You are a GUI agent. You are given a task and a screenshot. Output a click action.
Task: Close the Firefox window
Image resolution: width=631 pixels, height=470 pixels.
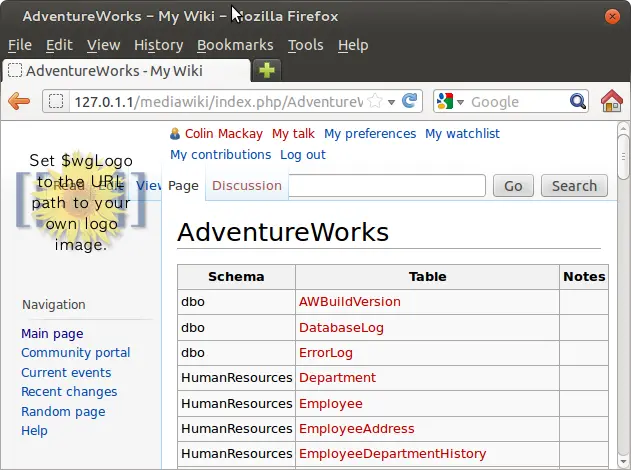click(612, 16)
